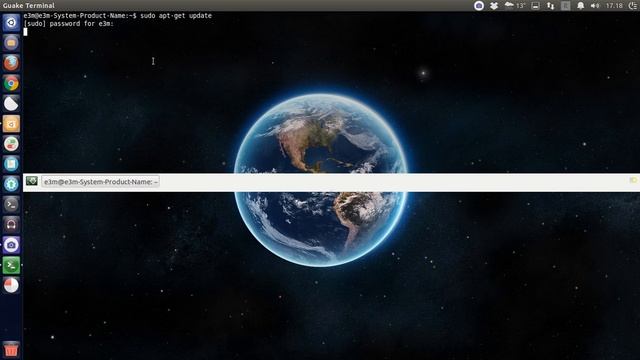
Task: Open the session power menu icon
Action: click(x=633, y=5)
